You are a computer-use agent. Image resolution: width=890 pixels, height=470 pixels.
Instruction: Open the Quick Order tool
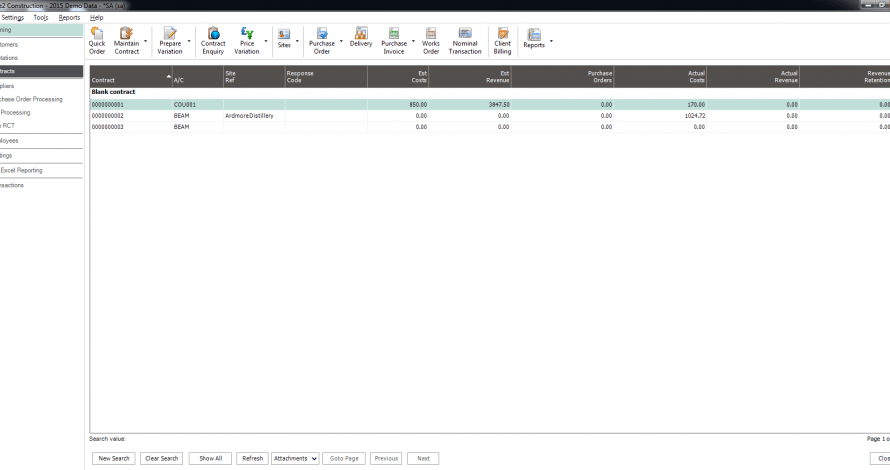(x=97, y=41)
